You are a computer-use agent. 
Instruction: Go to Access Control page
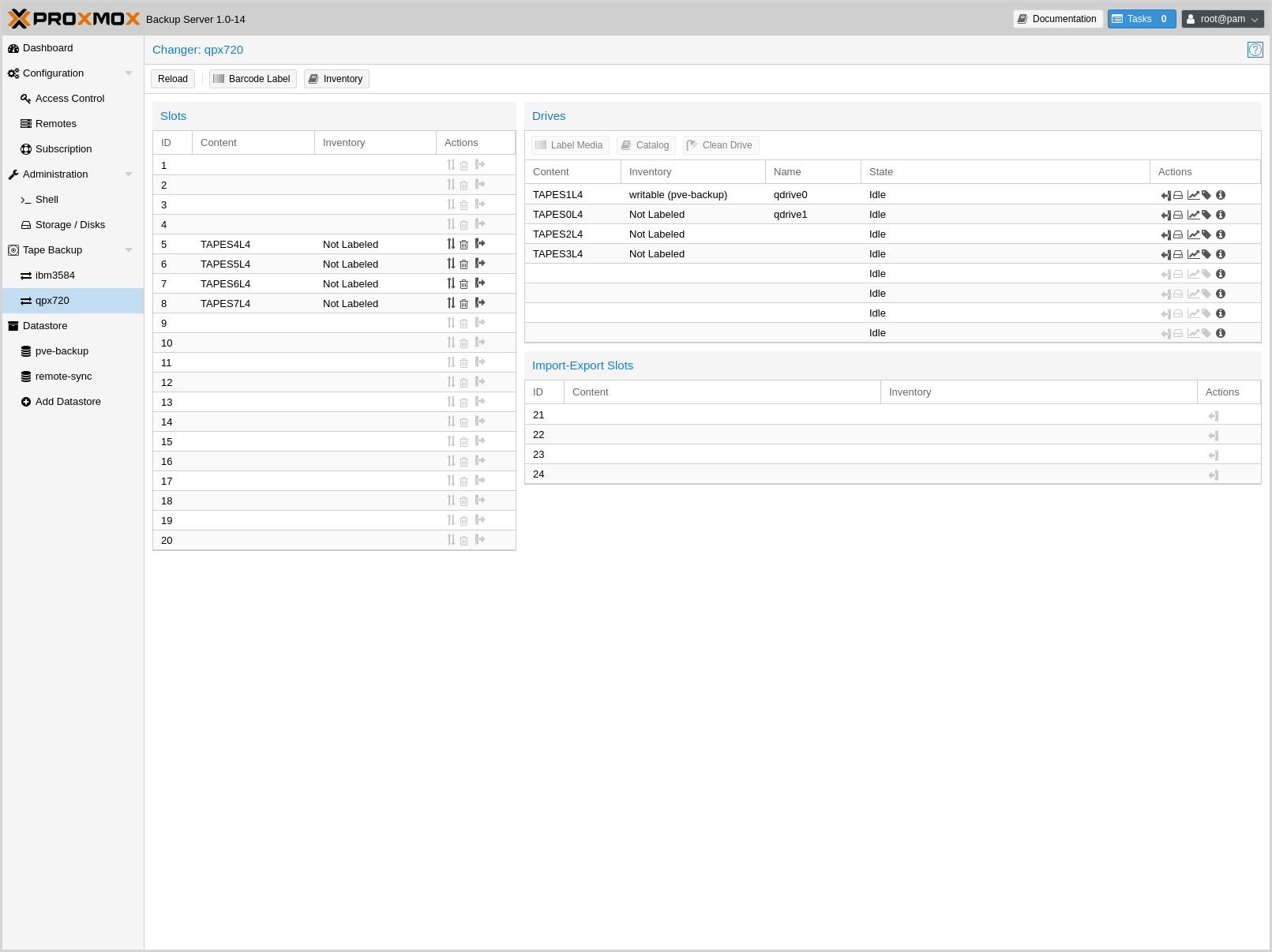click(69, 99)
